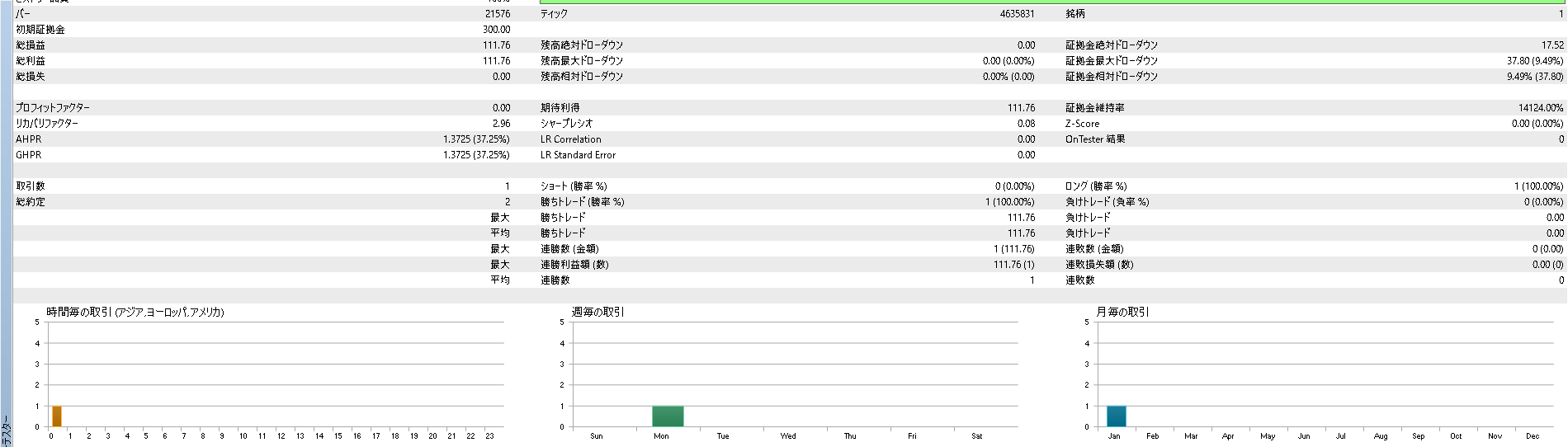Click the 連敗損失額 (数) label
Screen dimensions: 1568x447
1099,265
